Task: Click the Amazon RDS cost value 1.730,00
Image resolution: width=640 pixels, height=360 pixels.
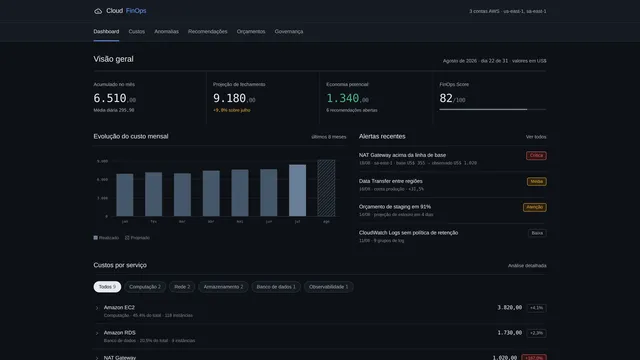Action: click(509, 333)
